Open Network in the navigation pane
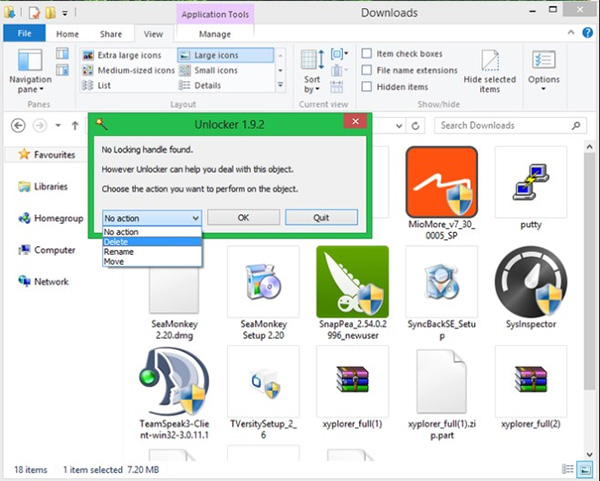The width and height of the screenshot is (600, 481). [x=43, y=282]
